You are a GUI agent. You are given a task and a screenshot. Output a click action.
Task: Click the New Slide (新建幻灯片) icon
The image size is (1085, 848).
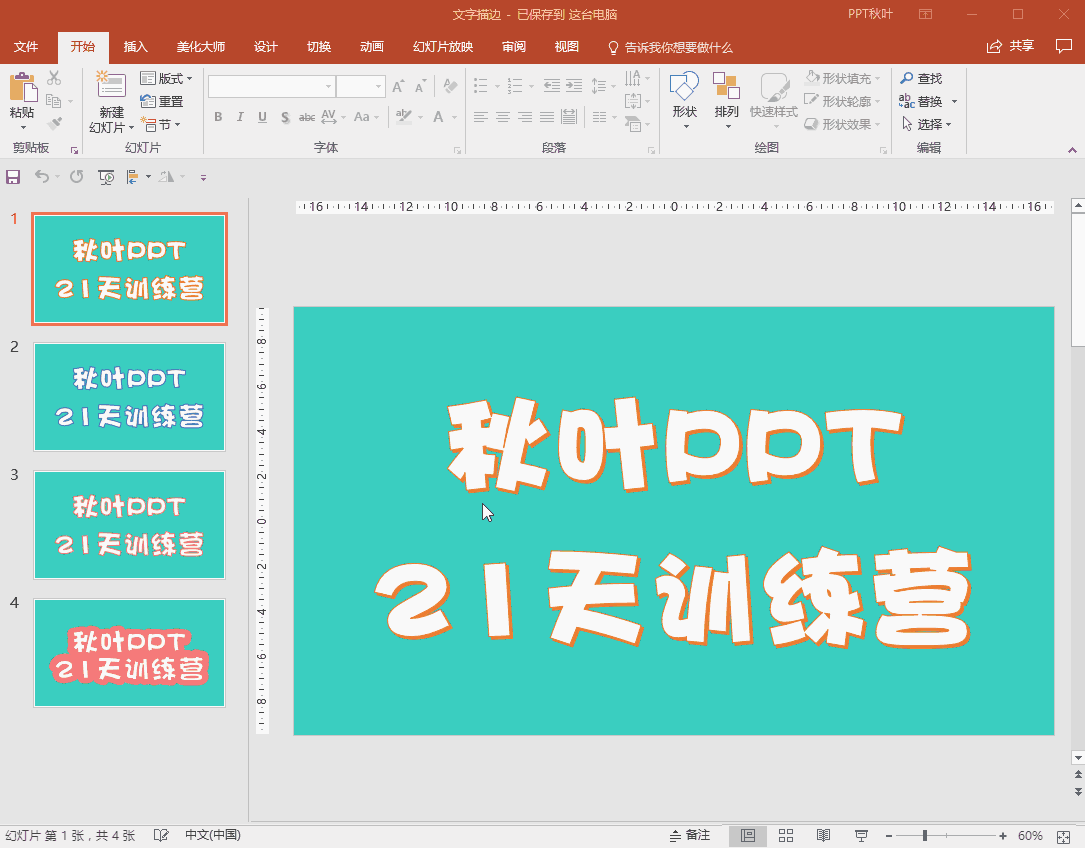[x=111, y=86]
